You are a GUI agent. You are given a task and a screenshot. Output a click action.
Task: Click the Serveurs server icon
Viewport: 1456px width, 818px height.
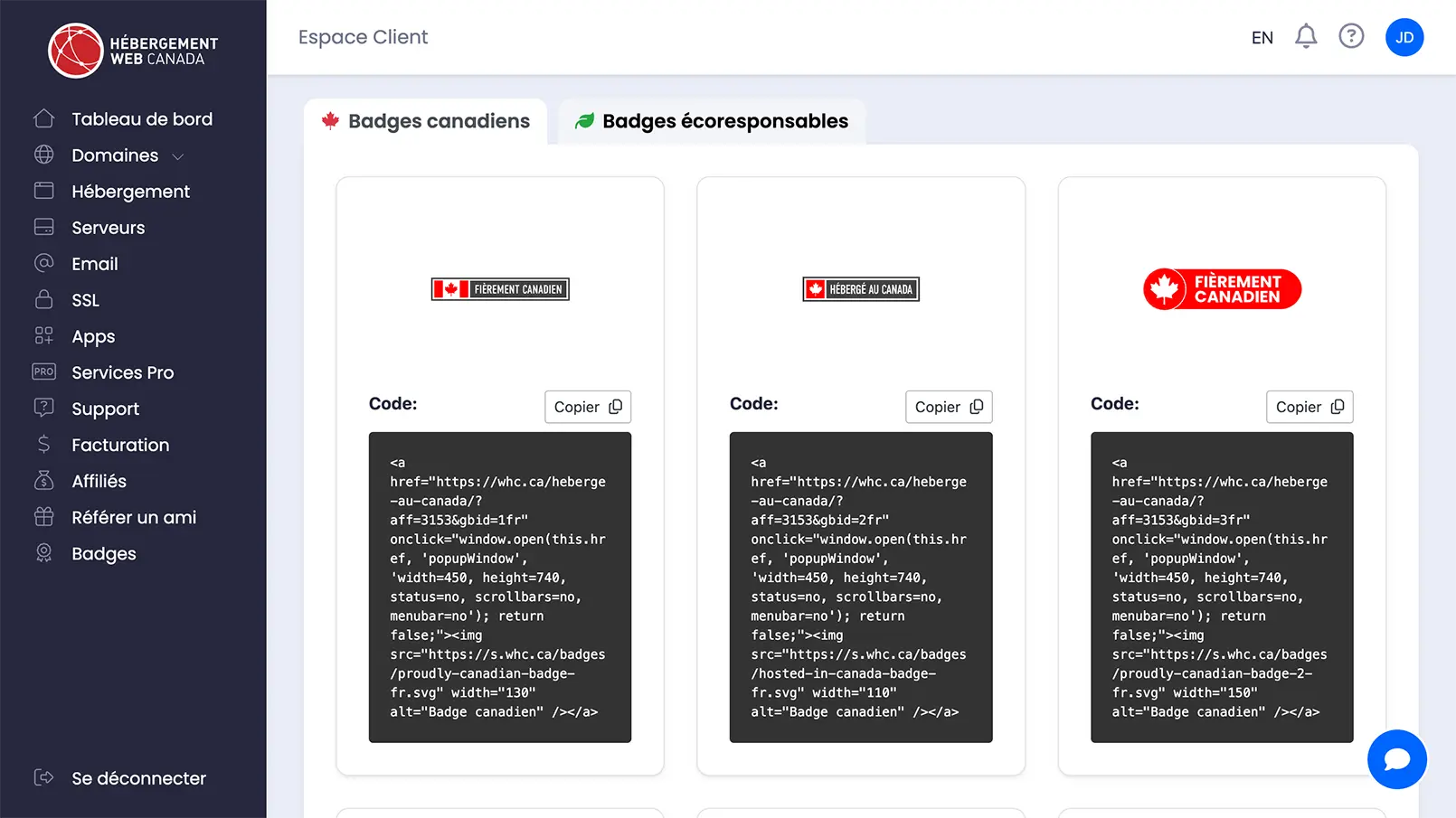point(43,227)
